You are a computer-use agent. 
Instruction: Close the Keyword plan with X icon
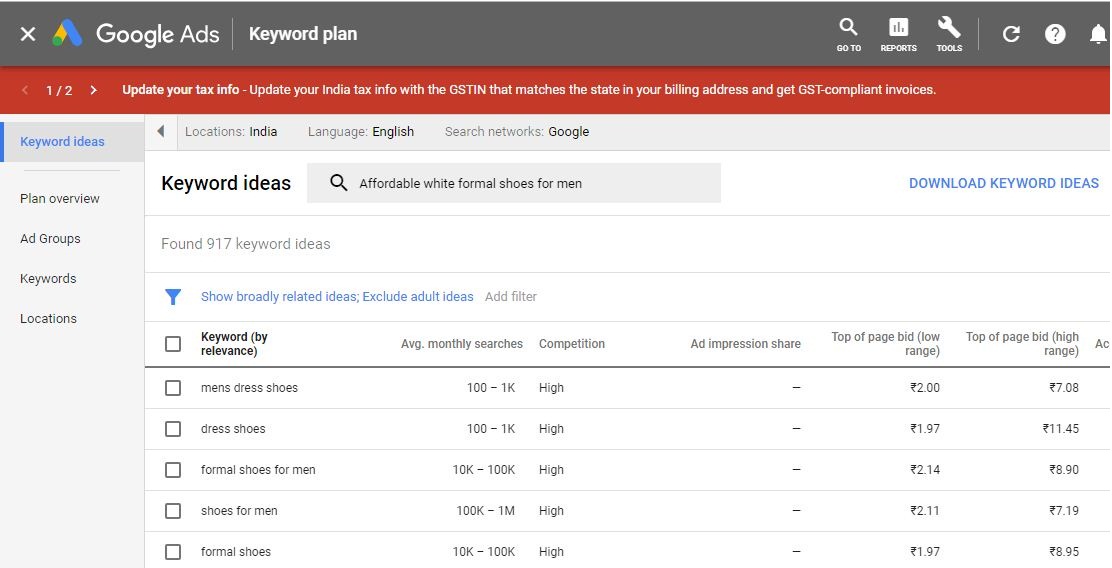(x=28, y=34)
